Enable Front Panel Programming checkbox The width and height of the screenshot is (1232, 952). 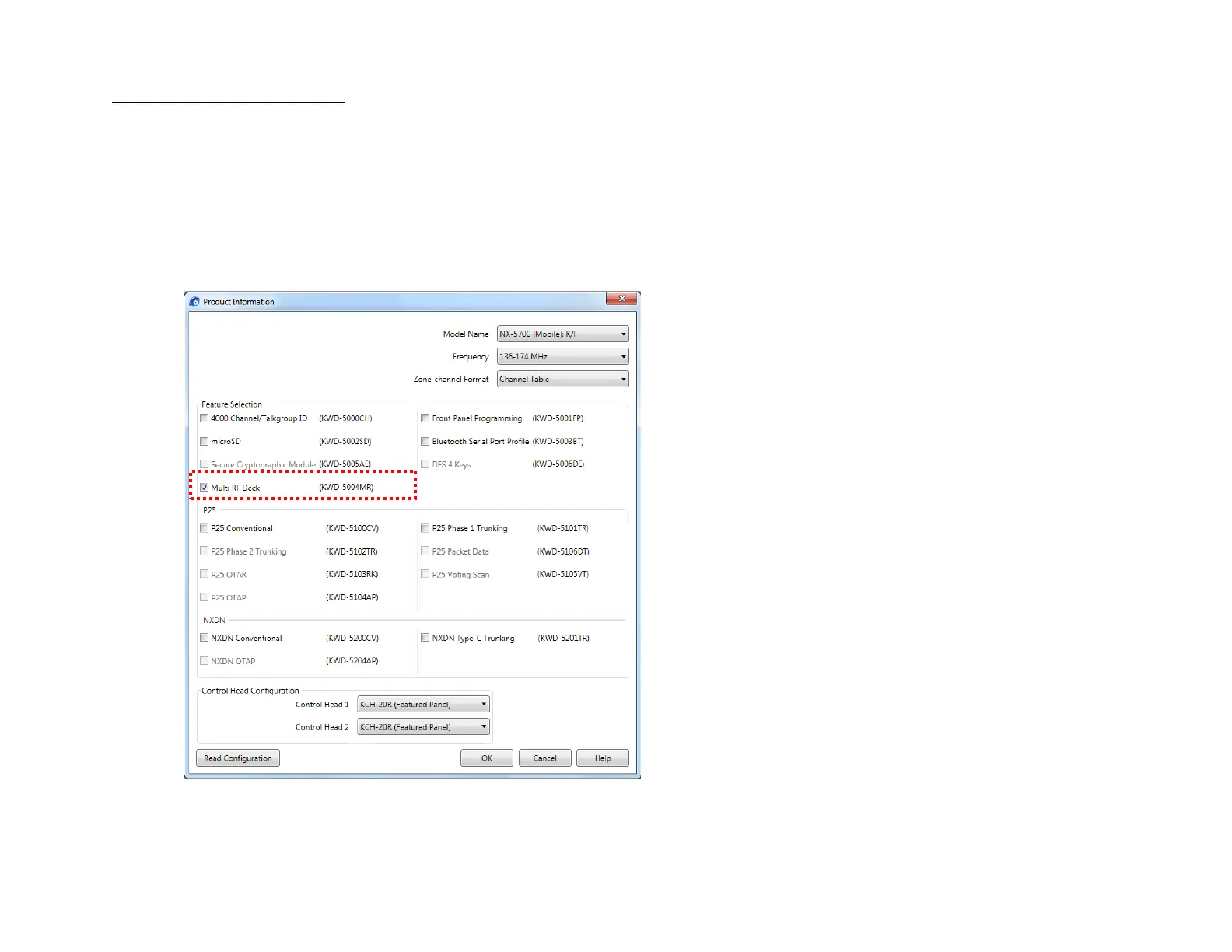point(425,418)
